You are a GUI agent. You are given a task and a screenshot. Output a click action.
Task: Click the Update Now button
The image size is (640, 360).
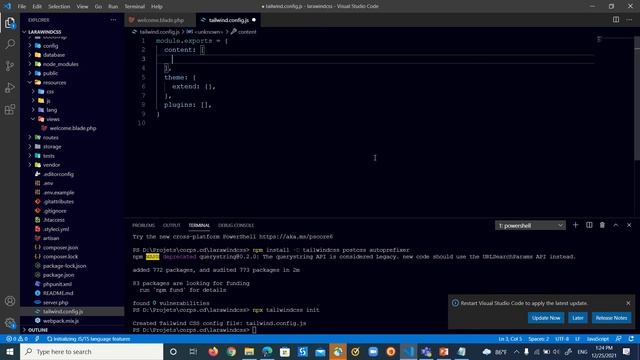click(546, 318)
